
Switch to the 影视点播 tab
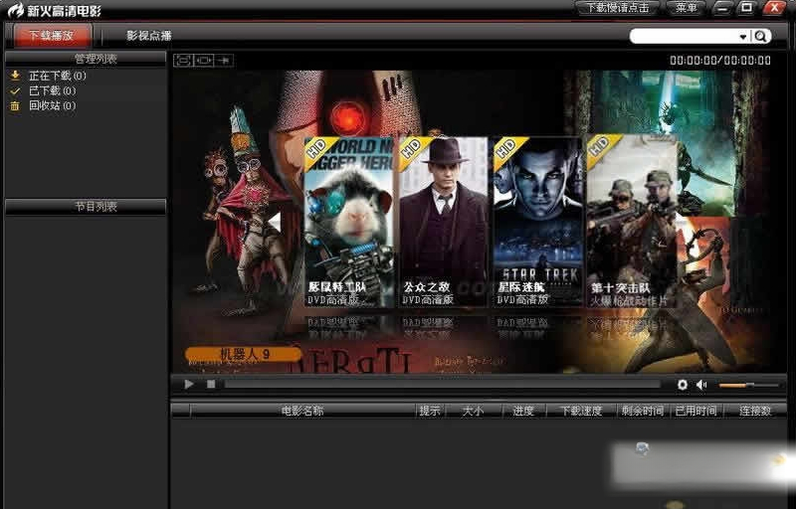[x=149, y=36]
